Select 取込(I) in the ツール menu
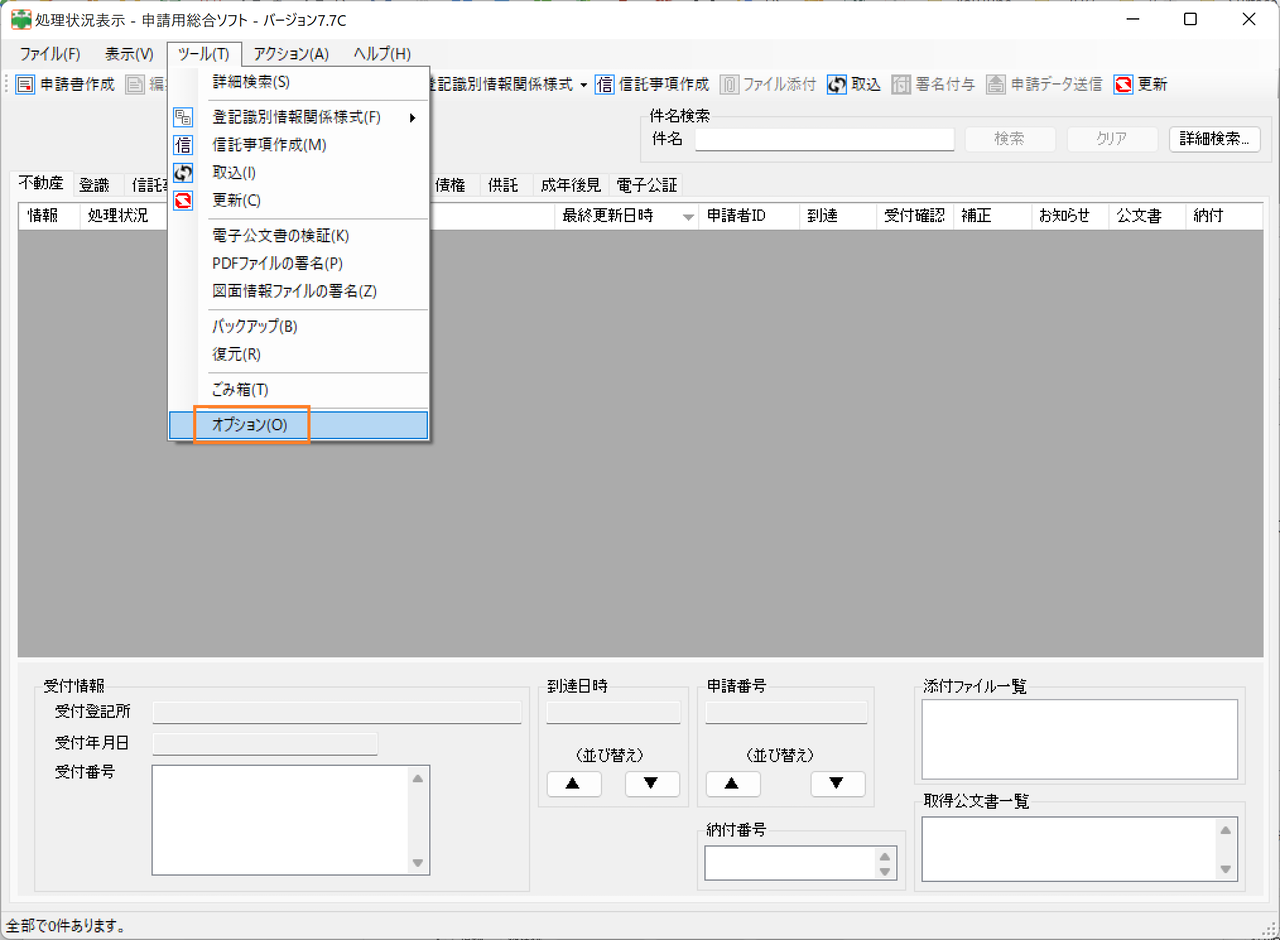The height and width of the screenshot is (940, 1280). pos(235,173)
